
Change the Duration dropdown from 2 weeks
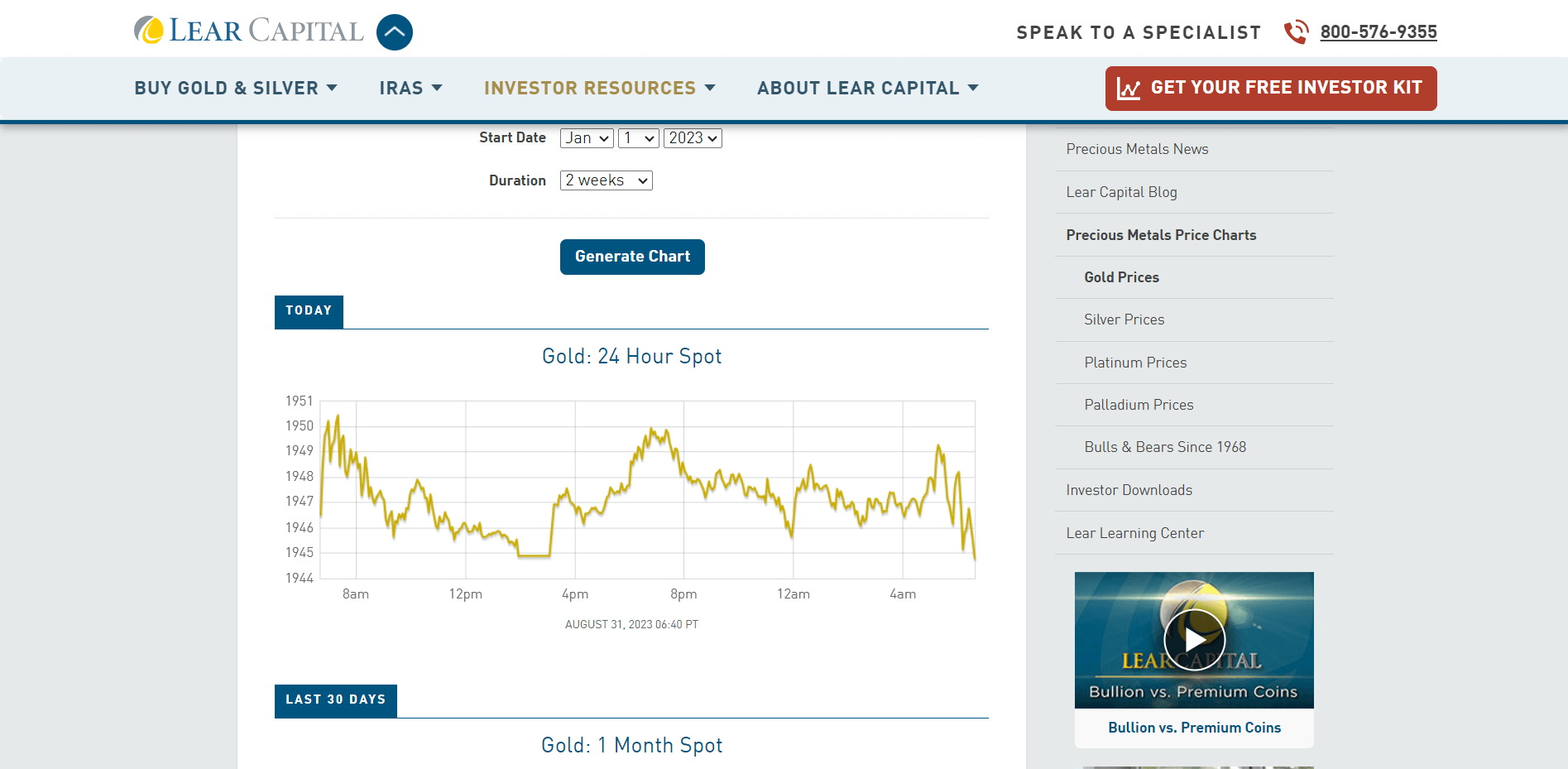606,180
